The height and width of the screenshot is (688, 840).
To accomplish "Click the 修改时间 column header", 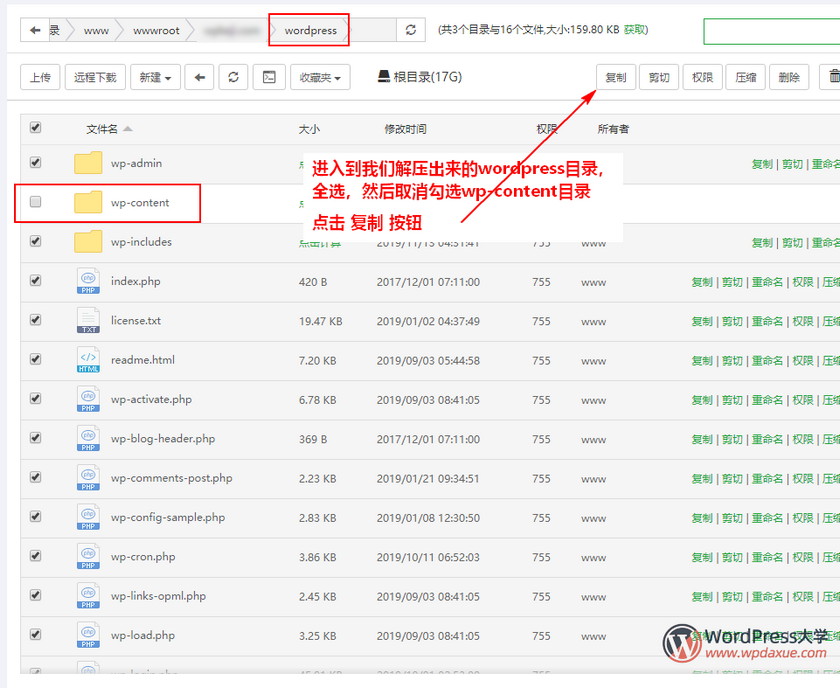I will (406, 129).
